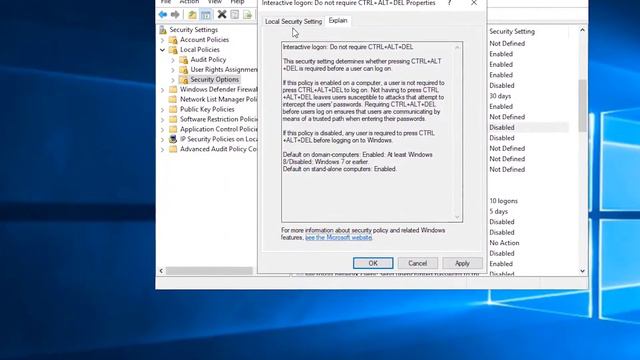Viewport: 640px width, 360px height.
Task: Click the Up one level folder icon
Action: (192, 15)
